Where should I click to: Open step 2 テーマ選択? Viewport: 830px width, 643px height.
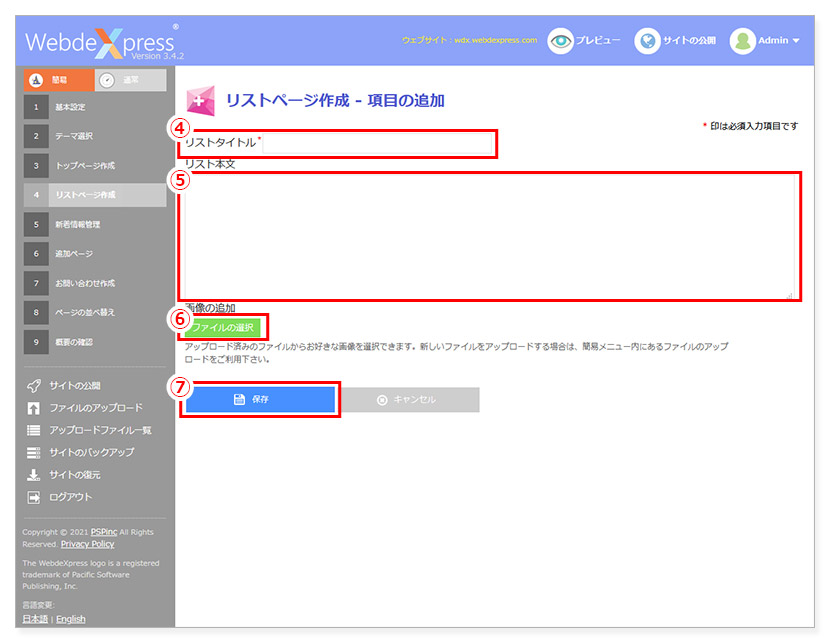[95, 136]
